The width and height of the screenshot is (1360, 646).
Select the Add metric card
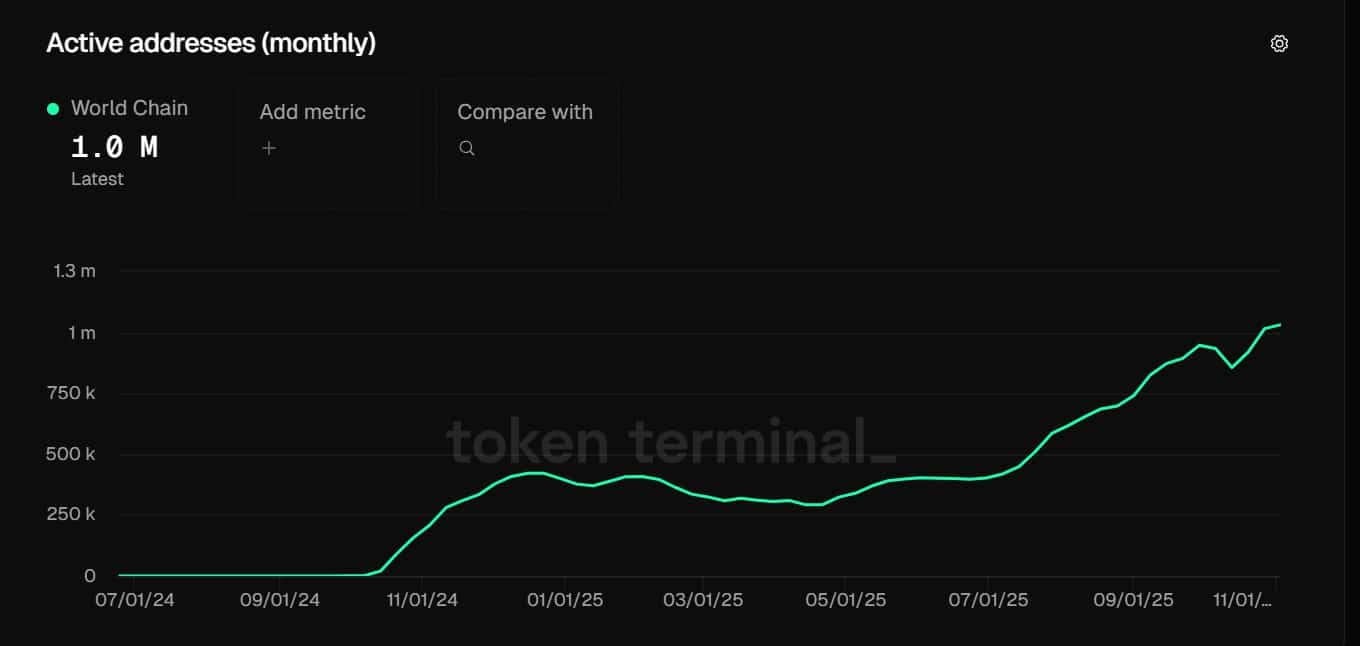coord(328,143)
